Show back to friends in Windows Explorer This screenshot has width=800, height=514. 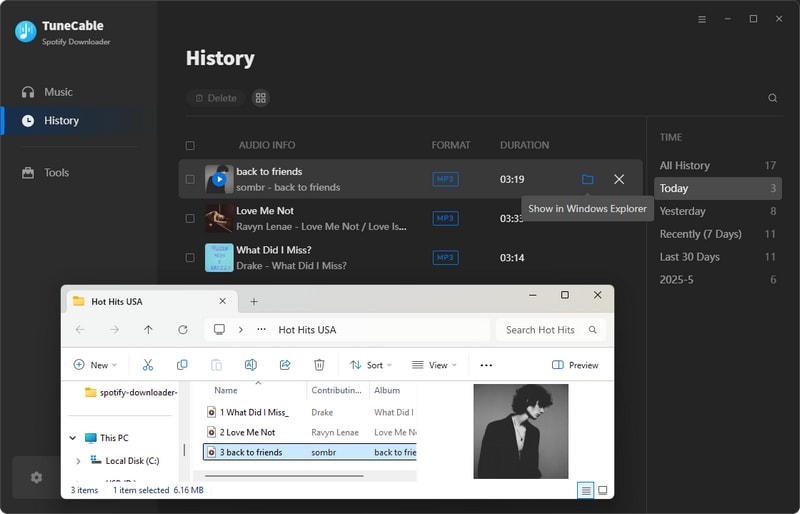pos(588,179)
